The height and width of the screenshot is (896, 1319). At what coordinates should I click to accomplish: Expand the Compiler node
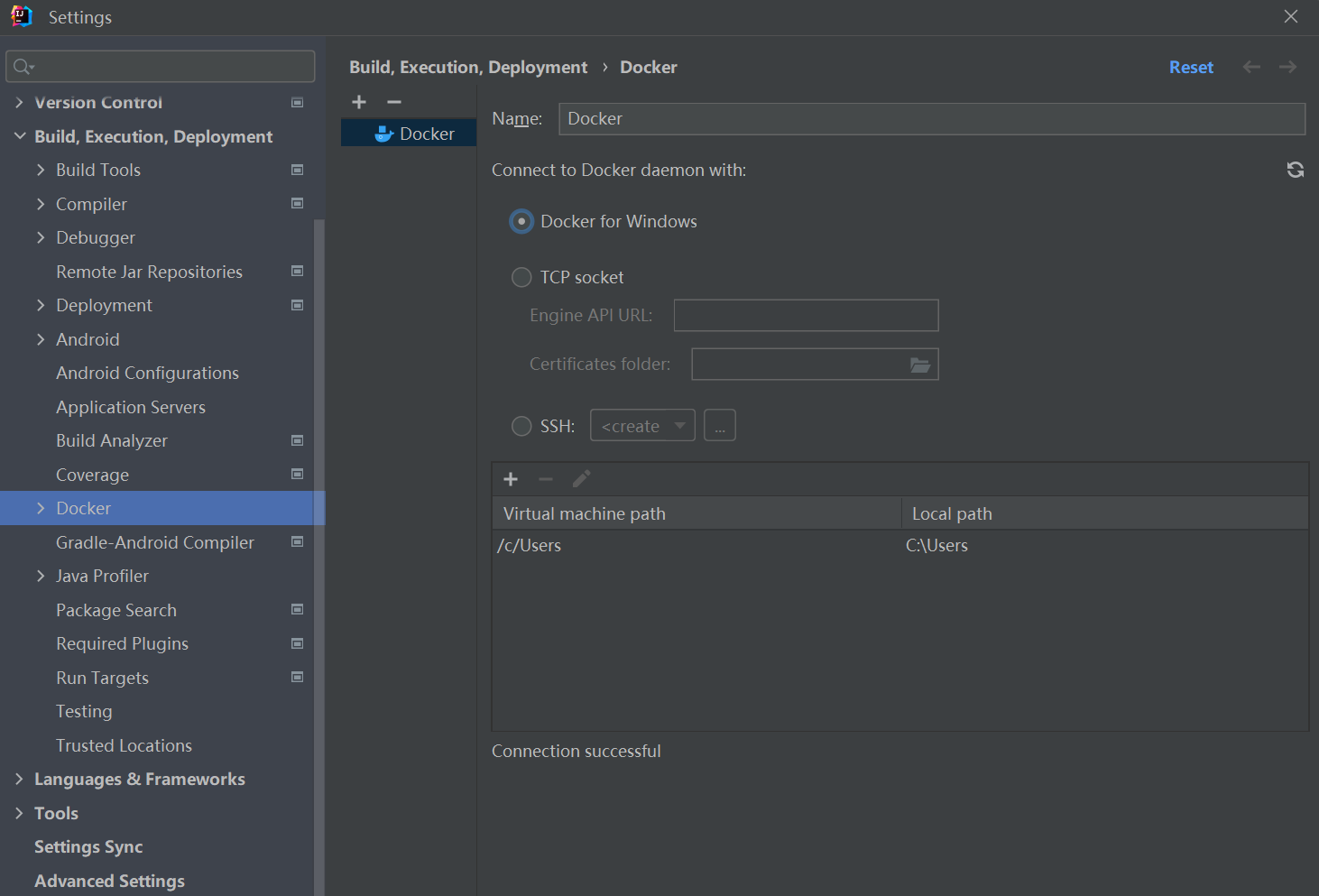41,204
